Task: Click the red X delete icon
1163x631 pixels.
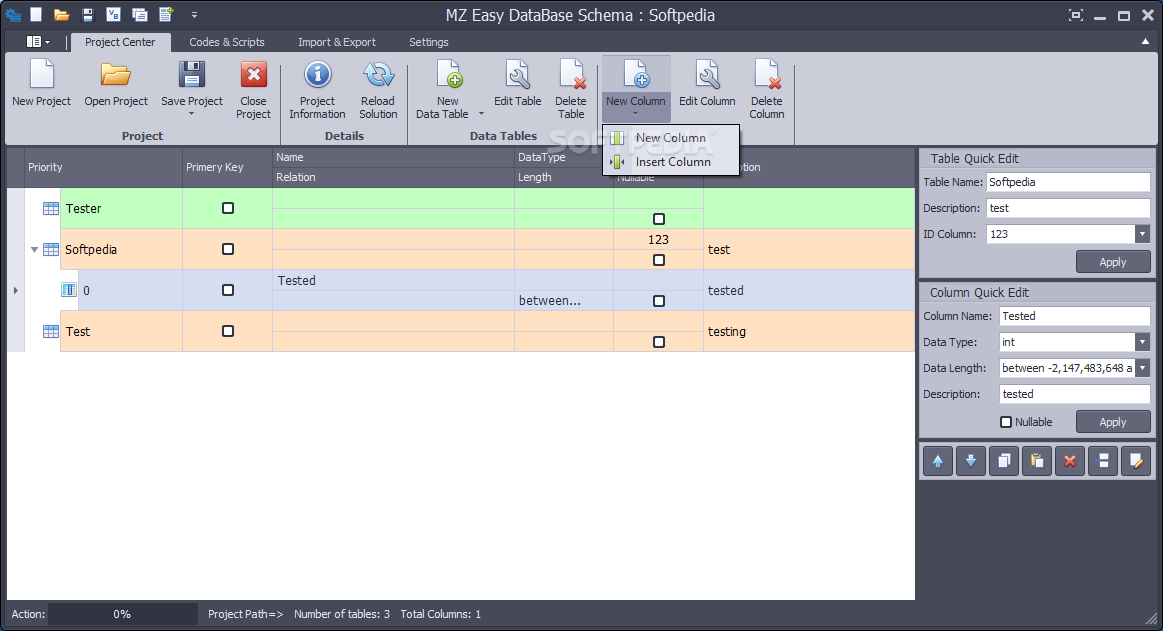Action: [x=1070, y=461]
